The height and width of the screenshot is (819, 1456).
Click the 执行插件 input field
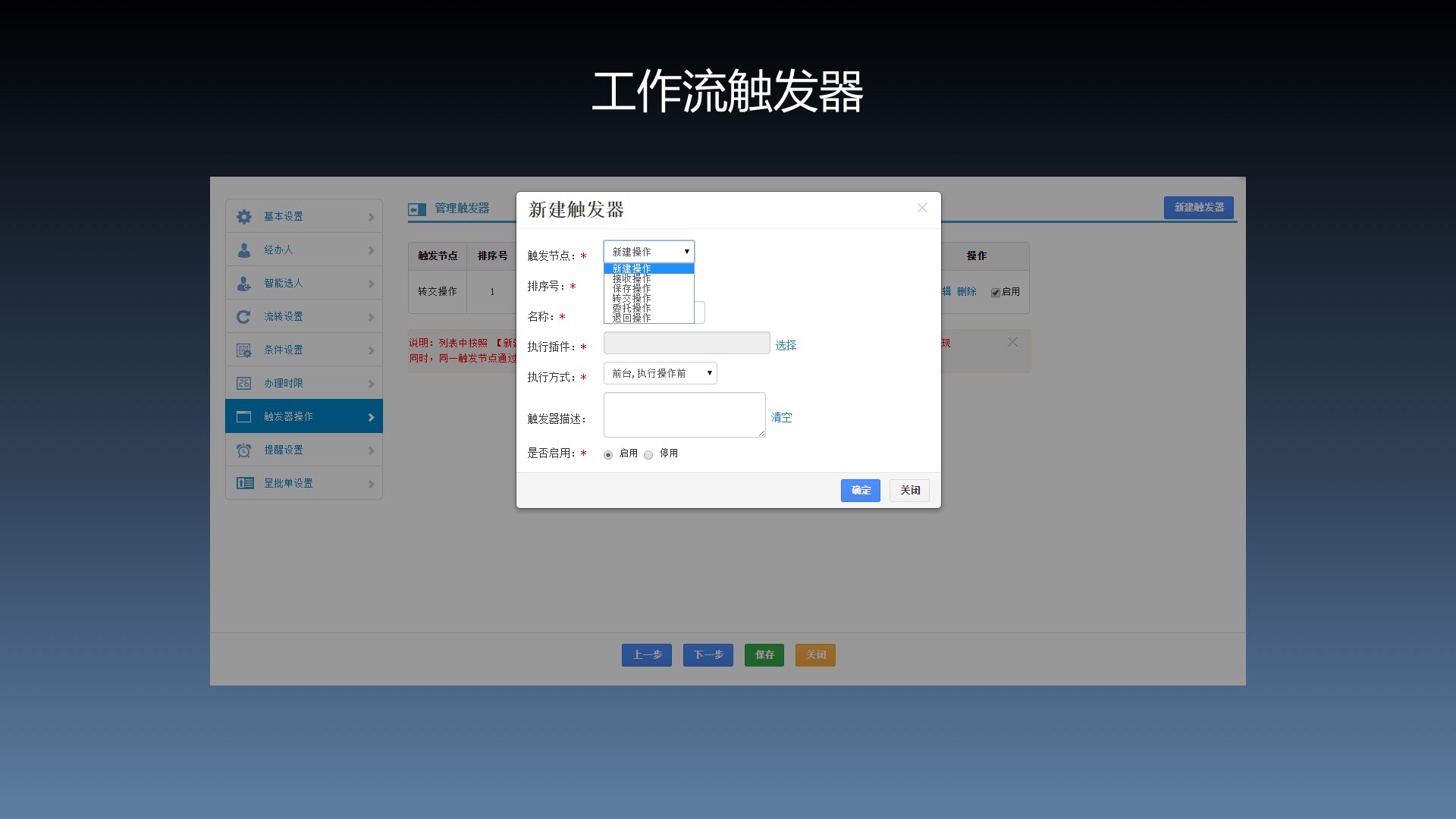(687, 343)
